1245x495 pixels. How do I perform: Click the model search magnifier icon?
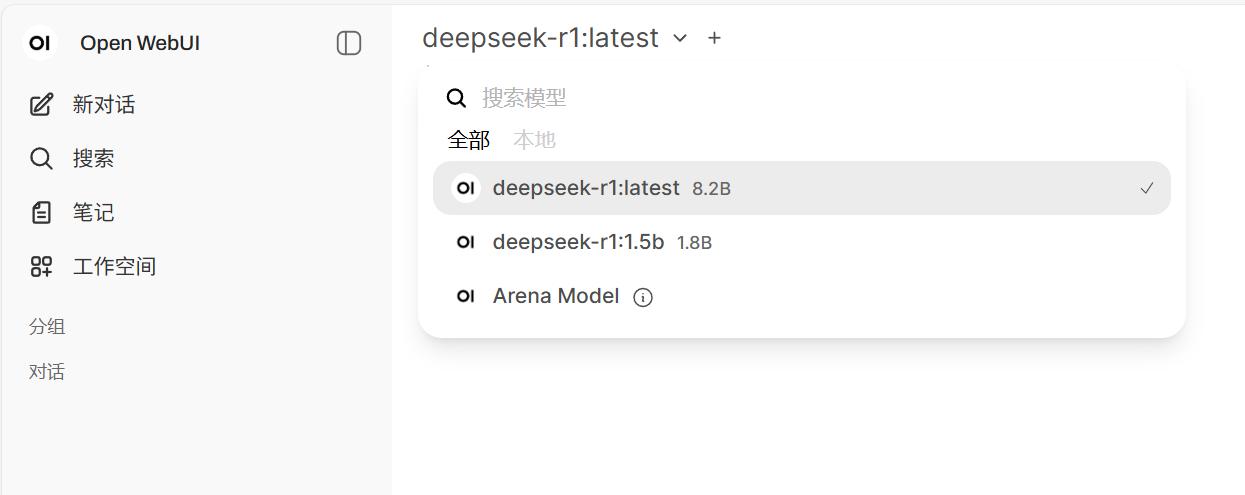click(x=456, y=98)
